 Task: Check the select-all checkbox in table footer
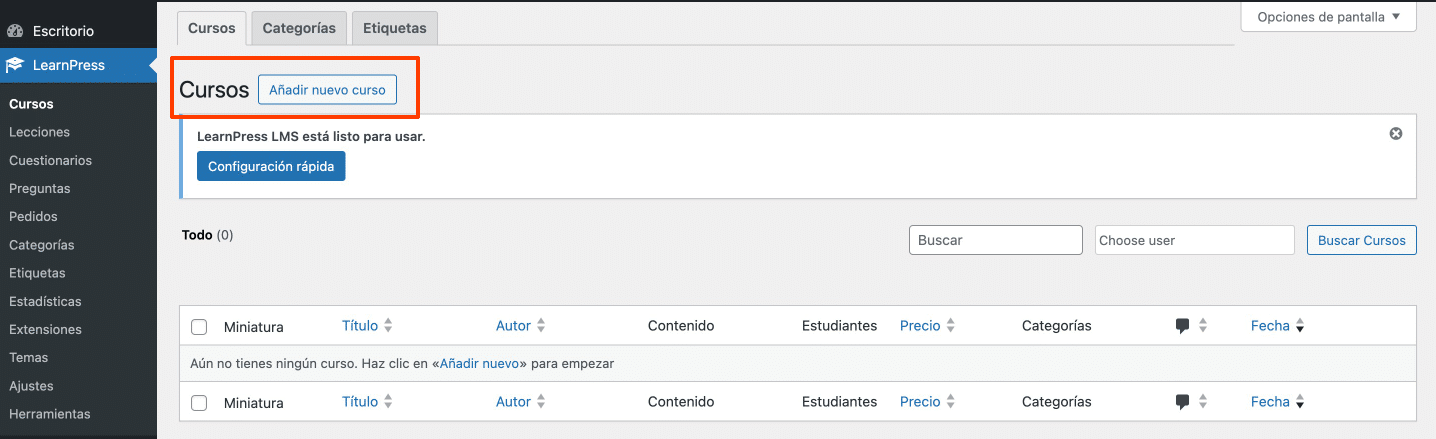[x=199, y=403]
